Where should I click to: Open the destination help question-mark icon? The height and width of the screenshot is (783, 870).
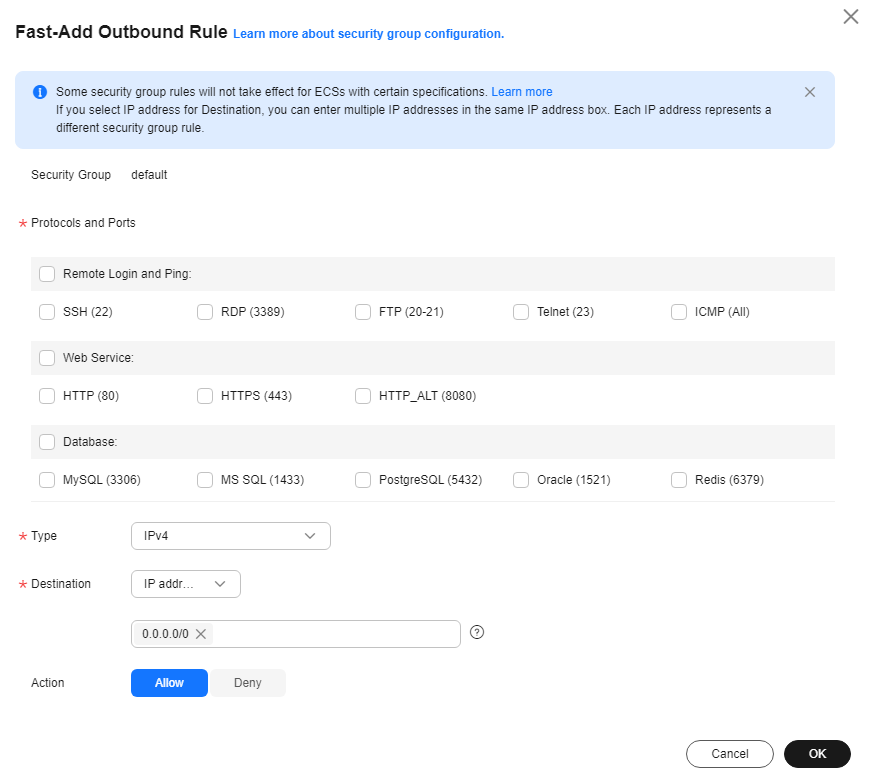477,632
